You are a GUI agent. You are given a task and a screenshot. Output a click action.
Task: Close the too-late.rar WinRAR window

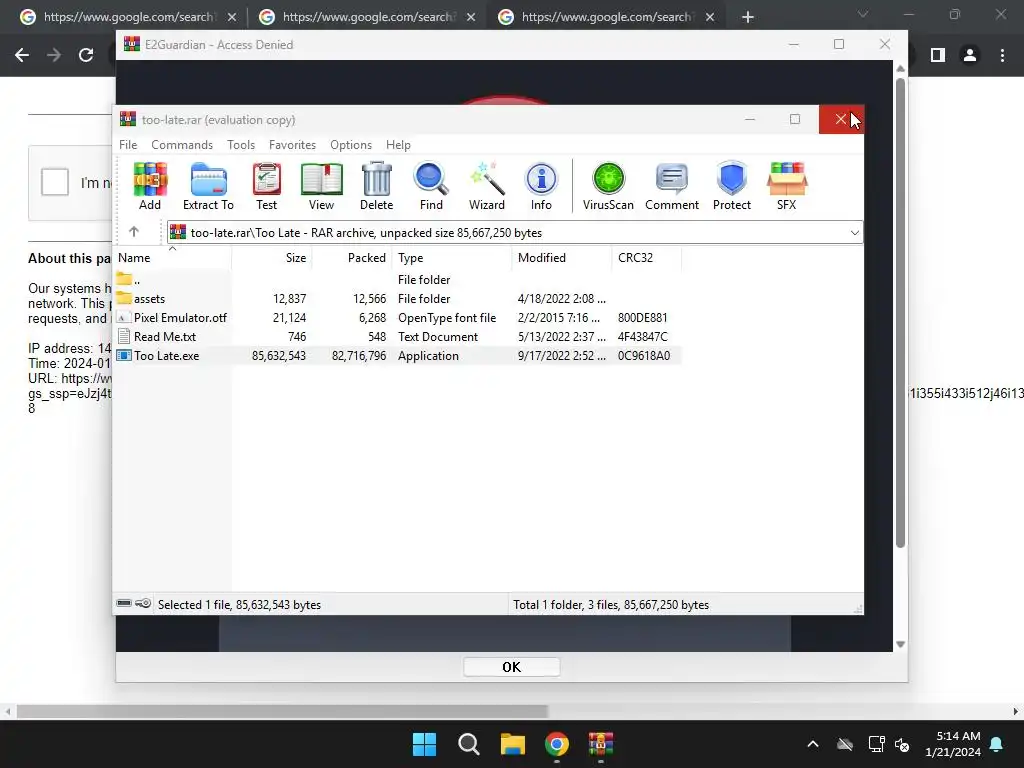(841, 120)
